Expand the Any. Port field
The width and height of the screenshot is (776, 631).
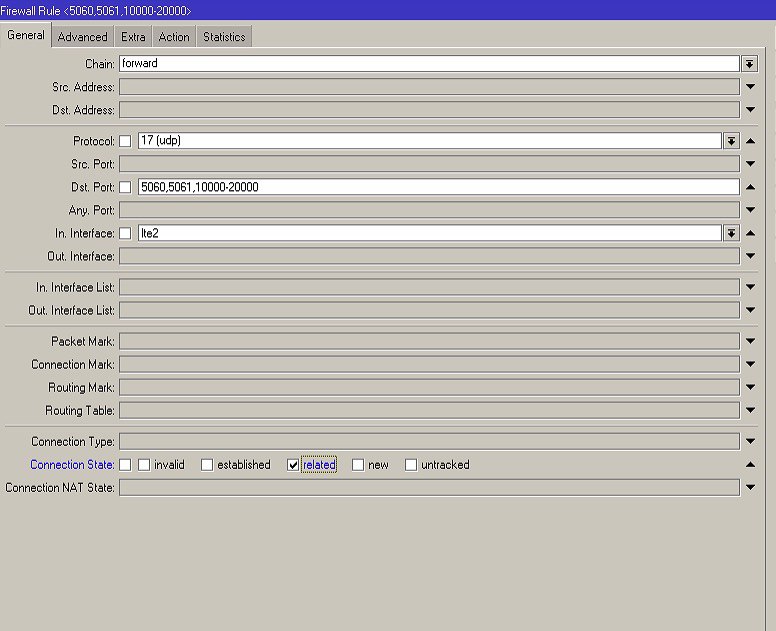750,210
